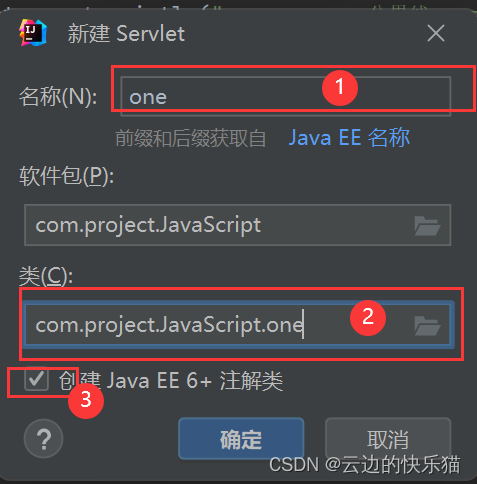The width and height of the screenshot is (477, 484).
Task: Click the 名称(N) label
Action: 58,97
